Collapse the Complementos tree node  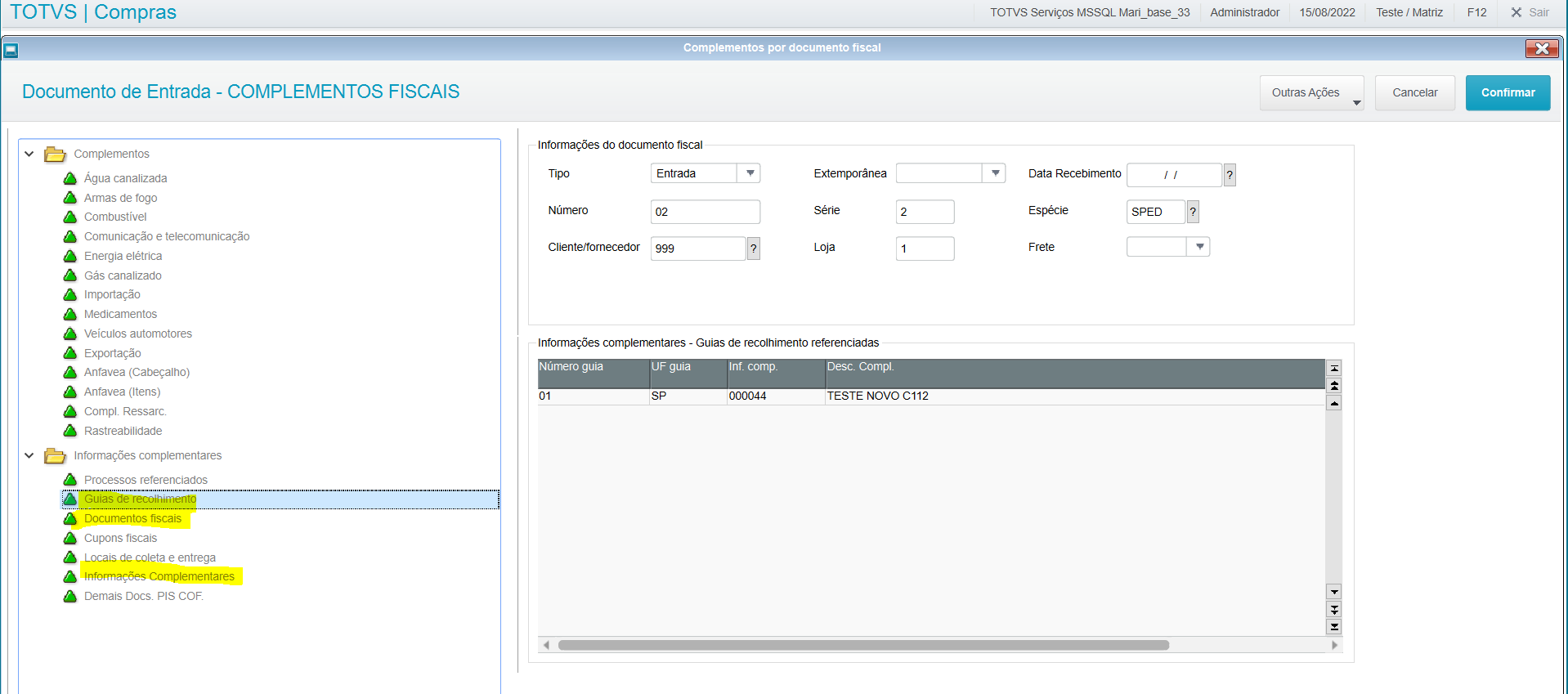[29, 154]
